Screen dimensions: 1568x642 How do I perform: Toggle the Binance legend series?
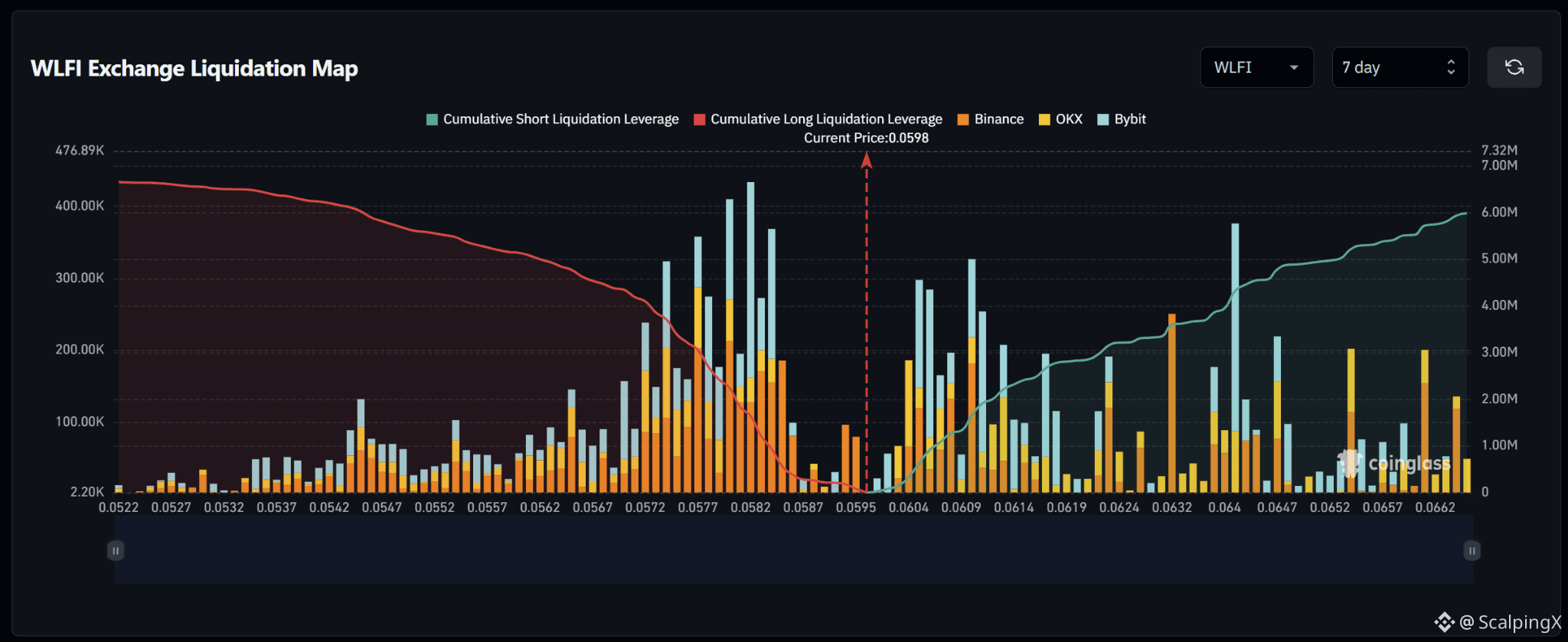tap(990, 119)
